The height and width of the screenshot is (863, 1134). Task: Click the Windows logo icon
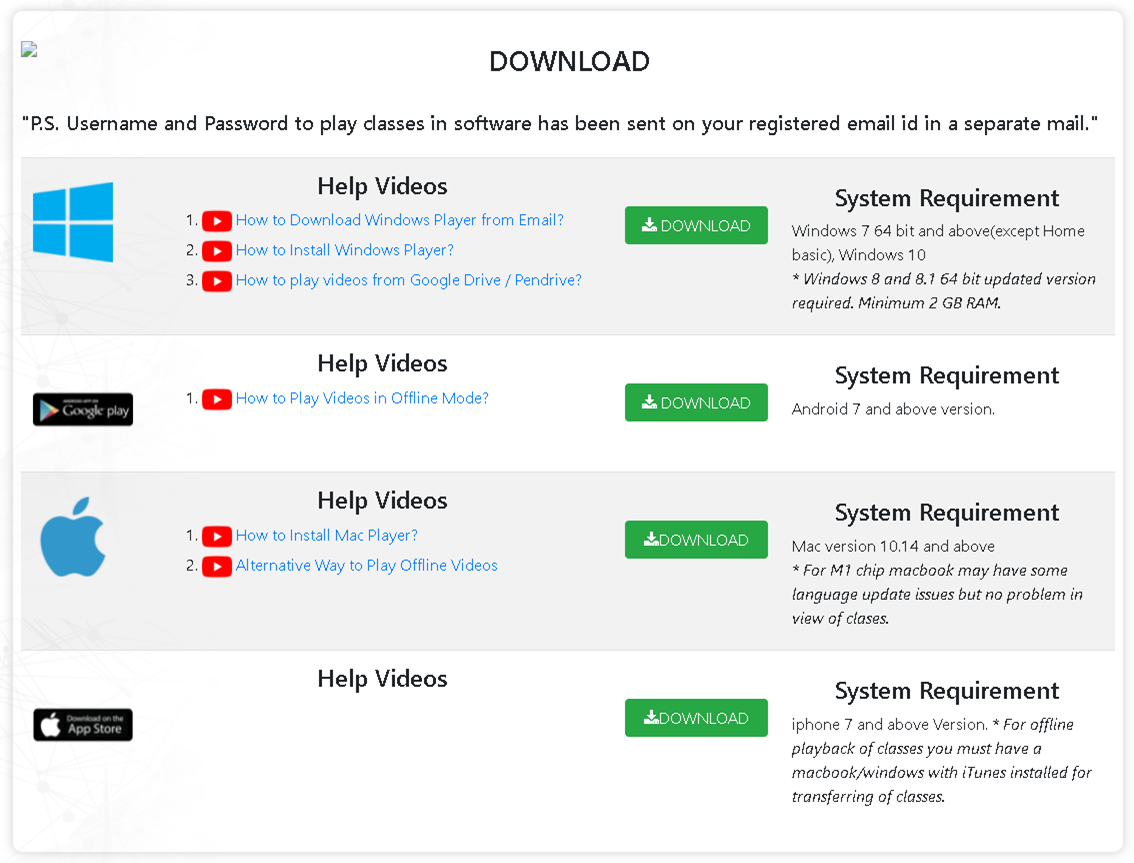coord(73,222)
